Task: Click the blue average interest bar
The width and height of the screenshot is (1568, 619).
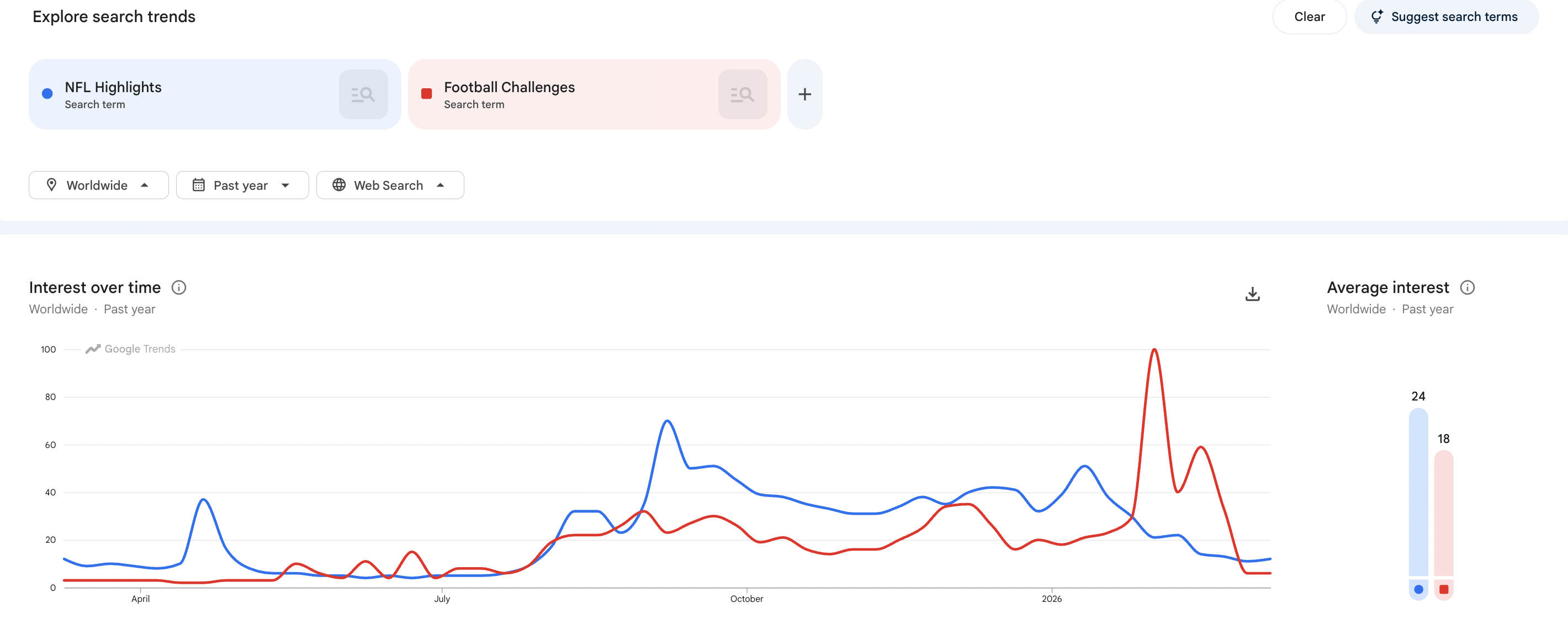Action: click(x=1418, y=493)
